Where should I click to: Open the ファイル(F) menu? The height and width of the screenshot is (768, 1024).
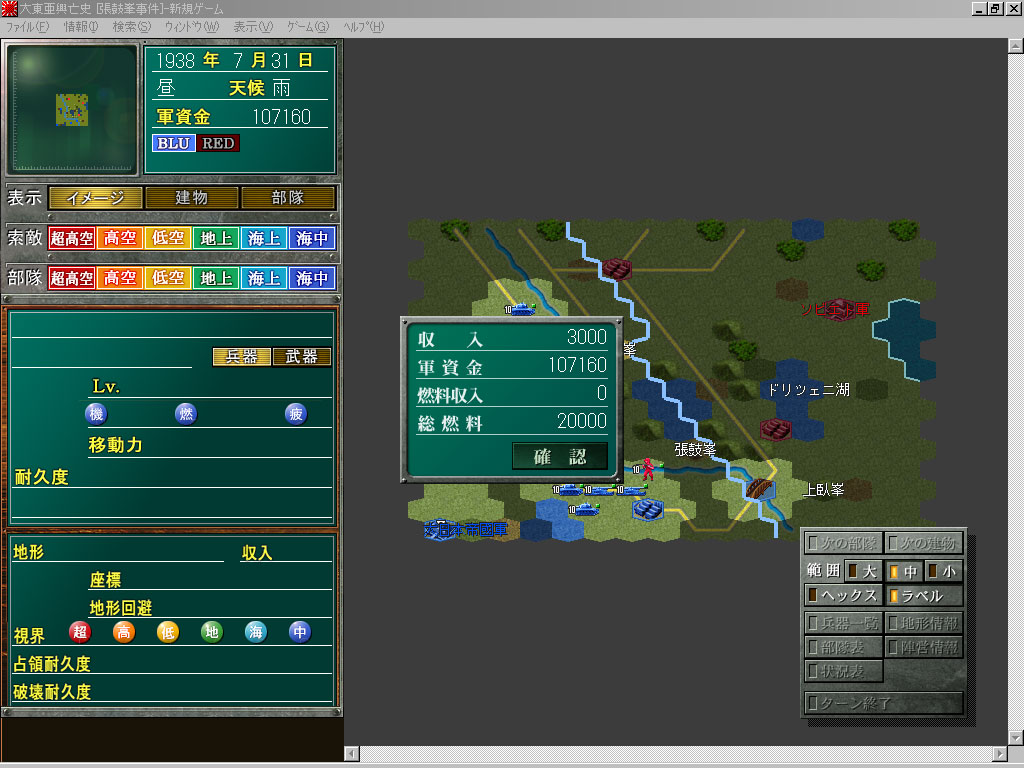[x=27, y=27]
